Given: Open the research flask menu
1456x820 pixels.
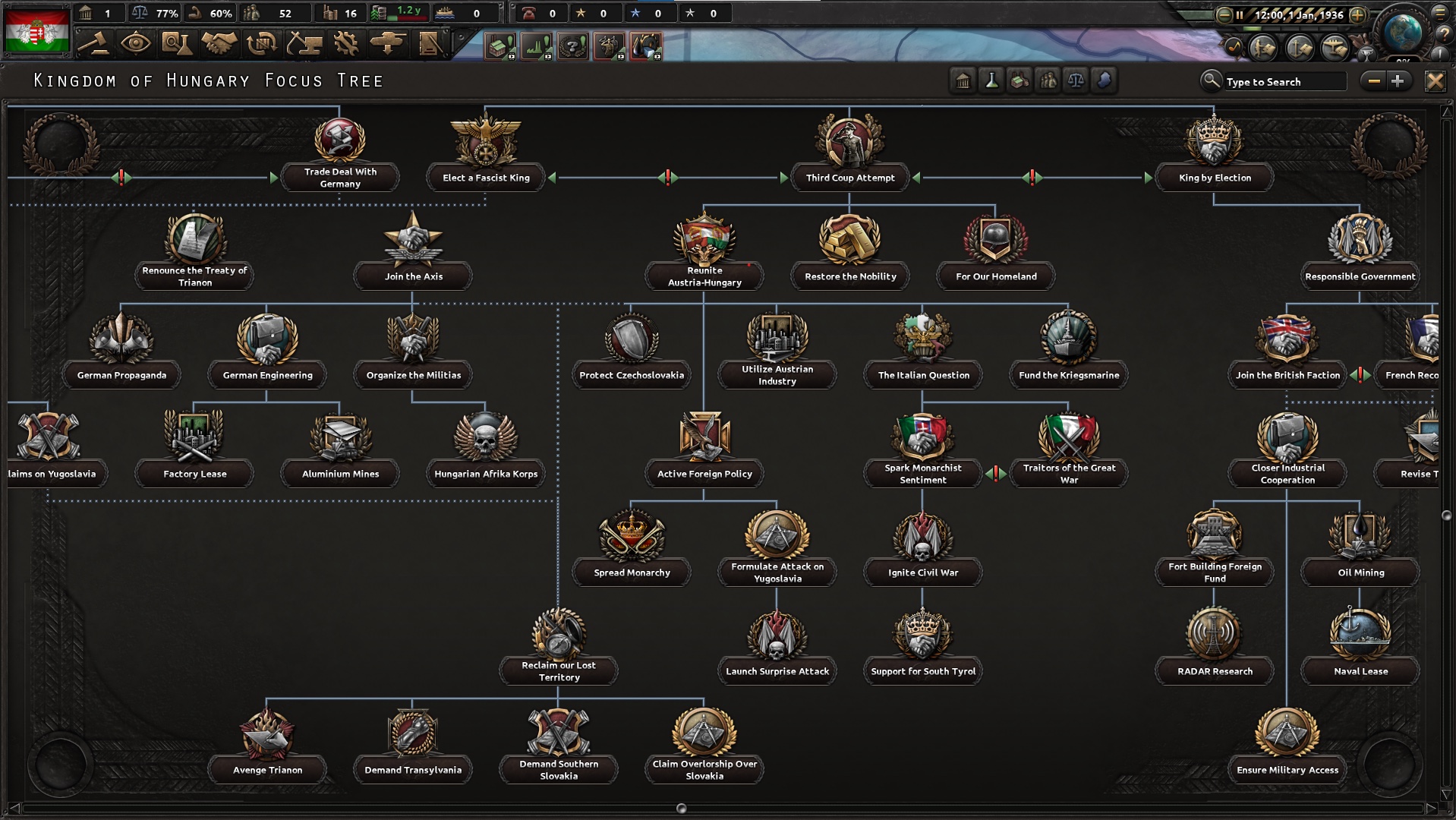Looking at the screenshot, I should [x=177, y=43].
